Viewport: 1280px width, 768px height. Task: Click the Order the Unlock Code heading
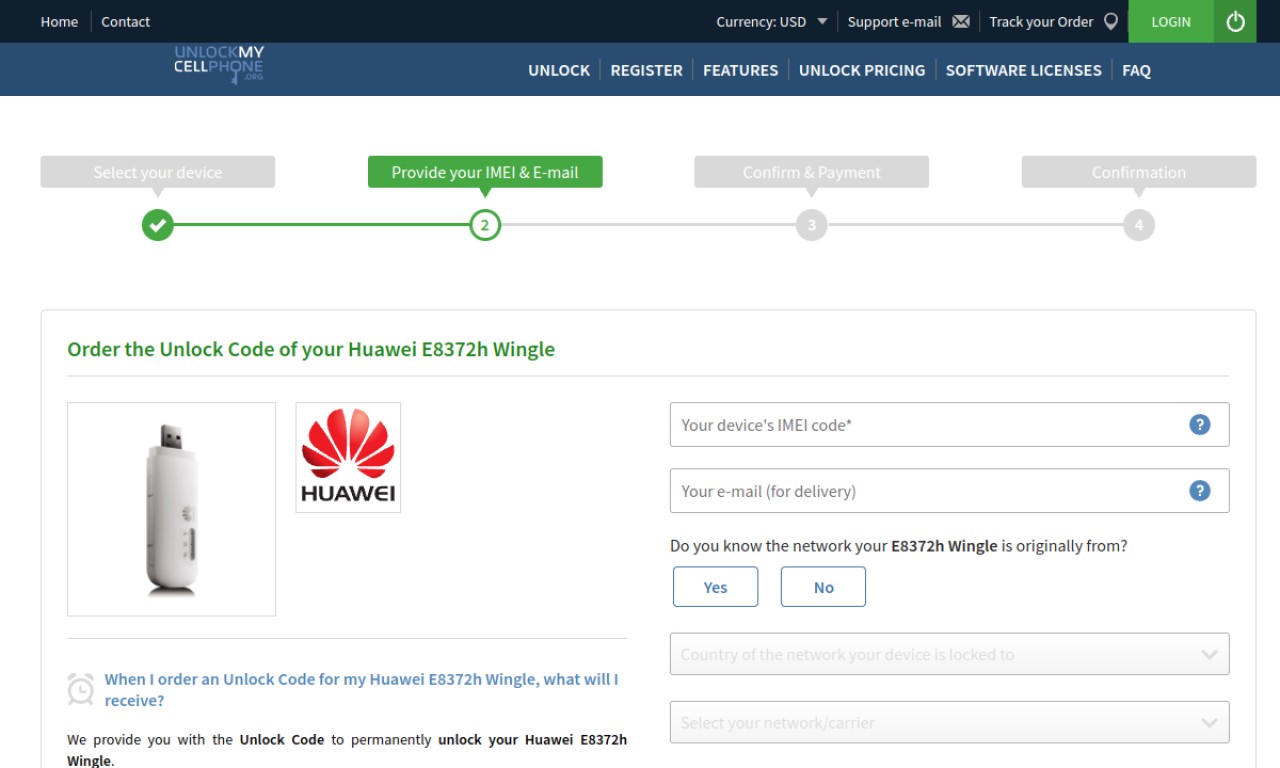coord(311,349)
